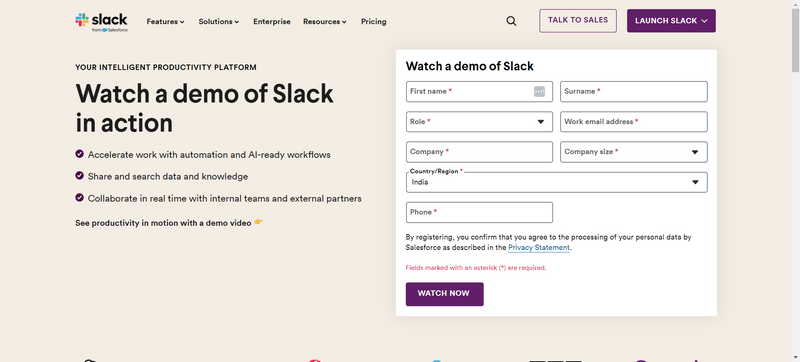Open the Privacy Statement link
800x362 pixels.
[x=539, y=247]
